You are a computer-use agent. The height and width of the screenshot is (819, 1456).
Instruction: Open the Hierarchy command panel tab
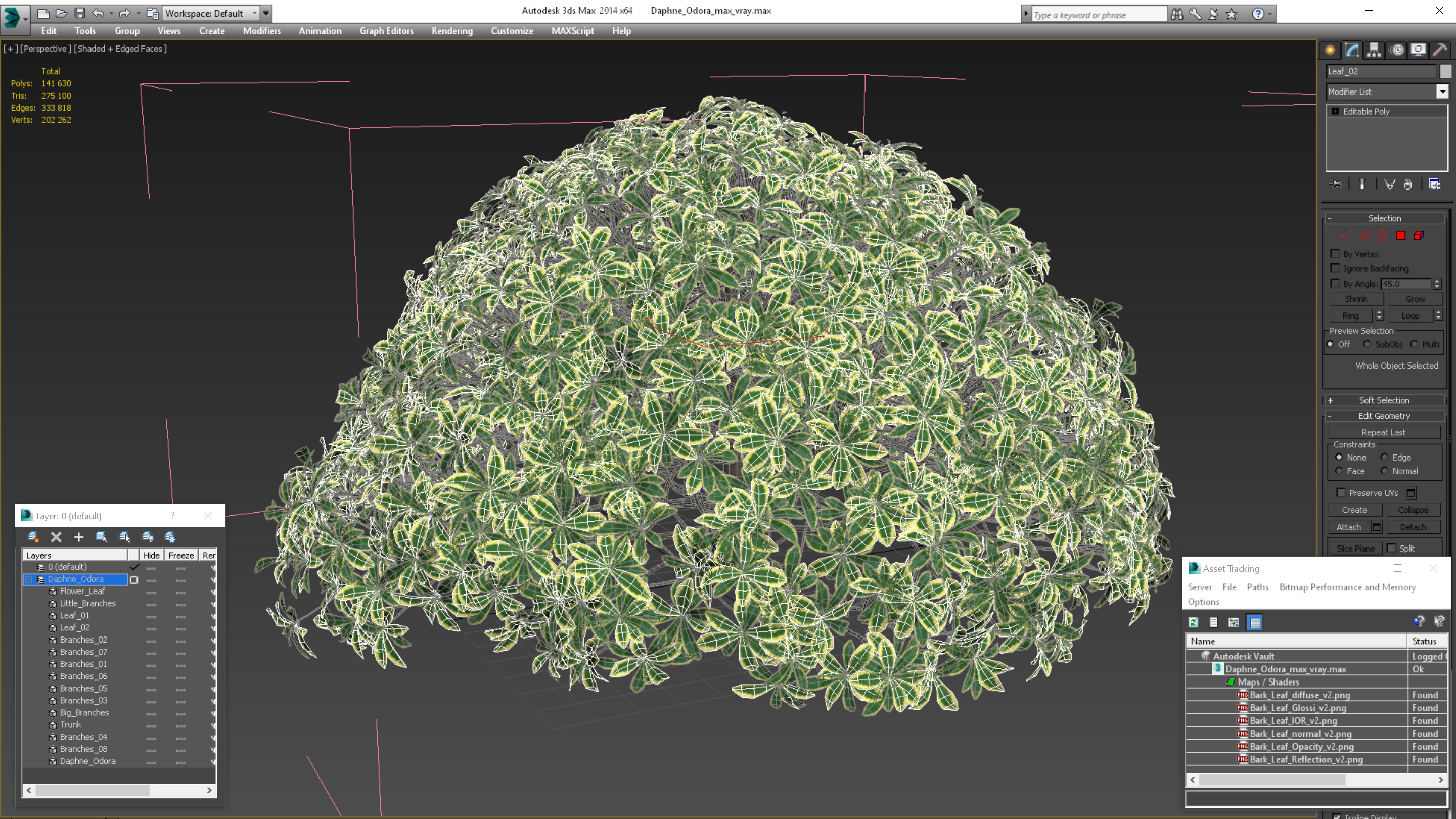(1374, 51)
